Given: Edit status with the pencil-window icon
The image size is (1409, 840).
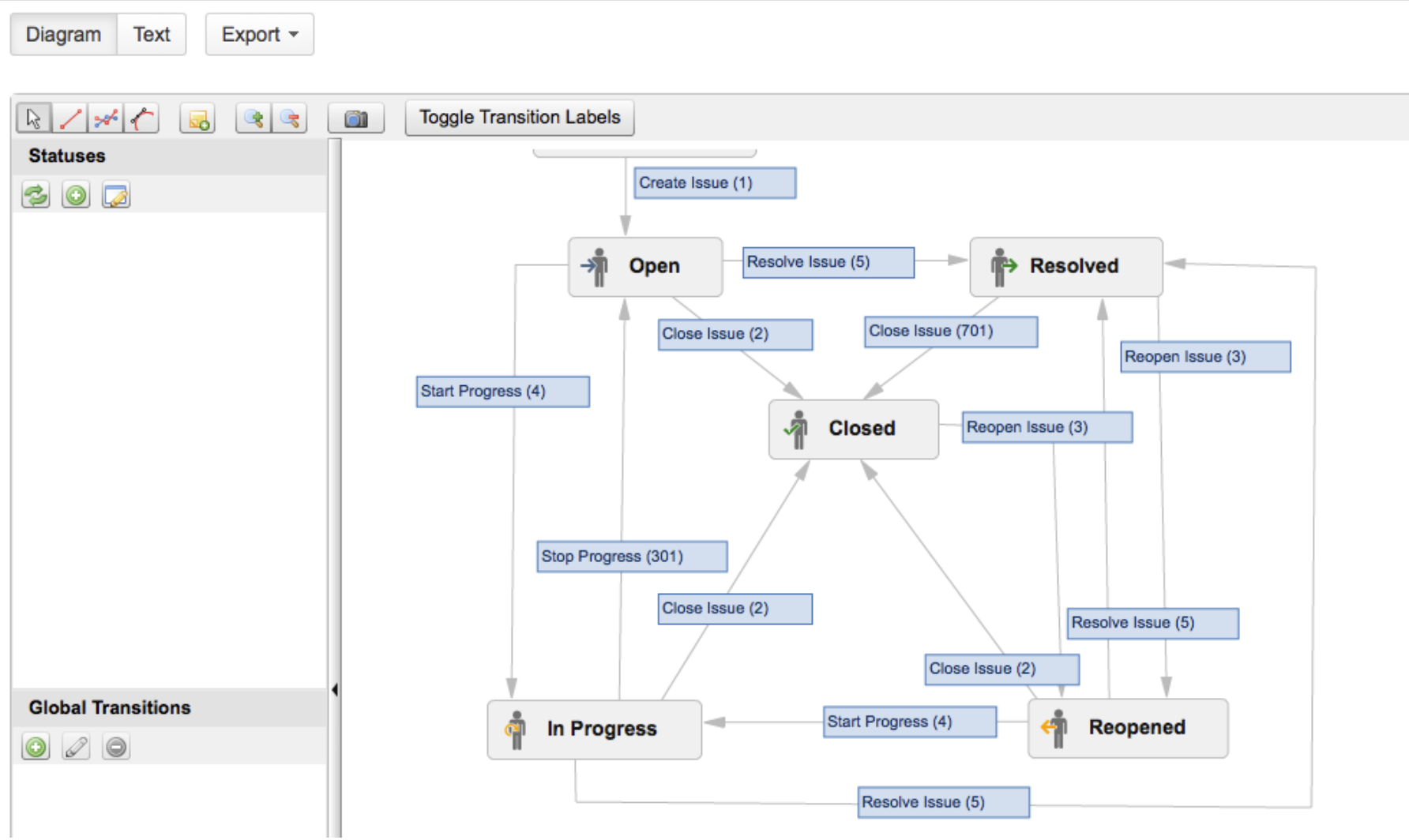Looking at the screenshot, I should (116, 195).
